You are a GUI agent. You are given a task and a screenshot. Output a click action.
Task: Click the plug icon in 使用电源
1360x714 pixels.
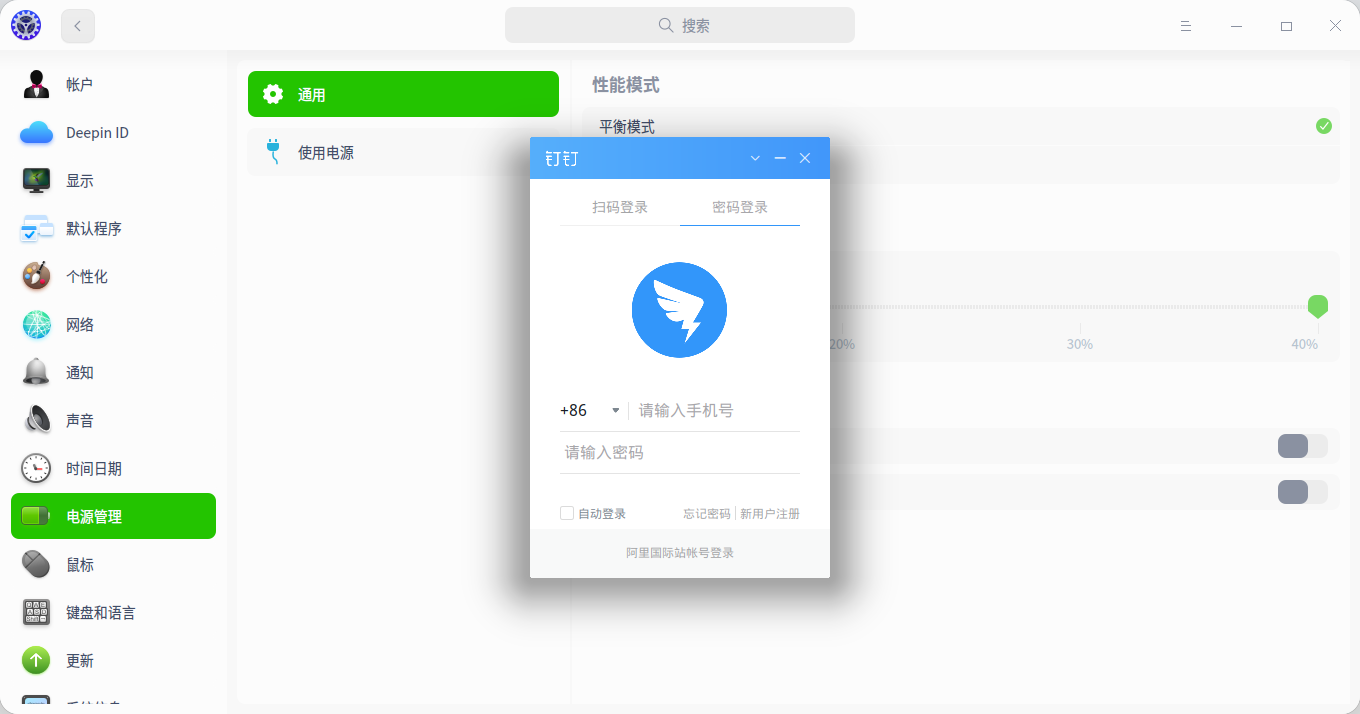click(x=273, y=153)
